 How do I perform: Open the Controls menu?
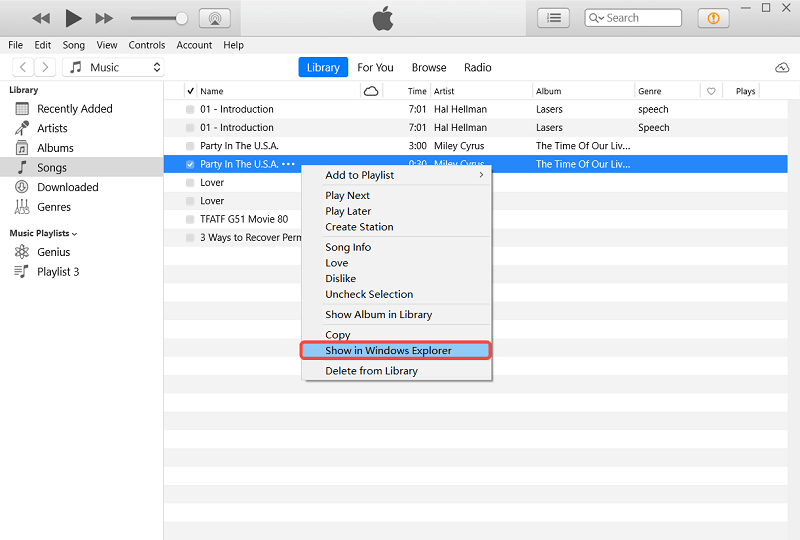[147, 45]
